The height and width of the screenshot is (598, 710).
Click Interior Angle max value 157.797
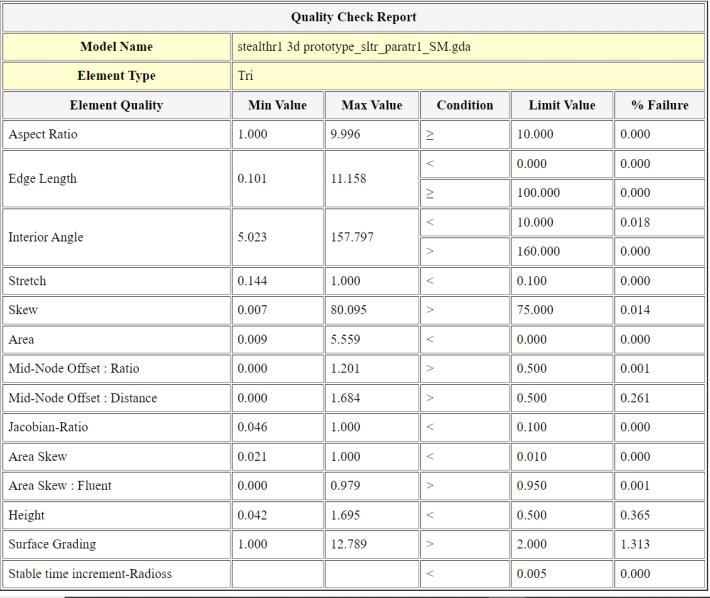pyautogui.click(x=352, y=237)
